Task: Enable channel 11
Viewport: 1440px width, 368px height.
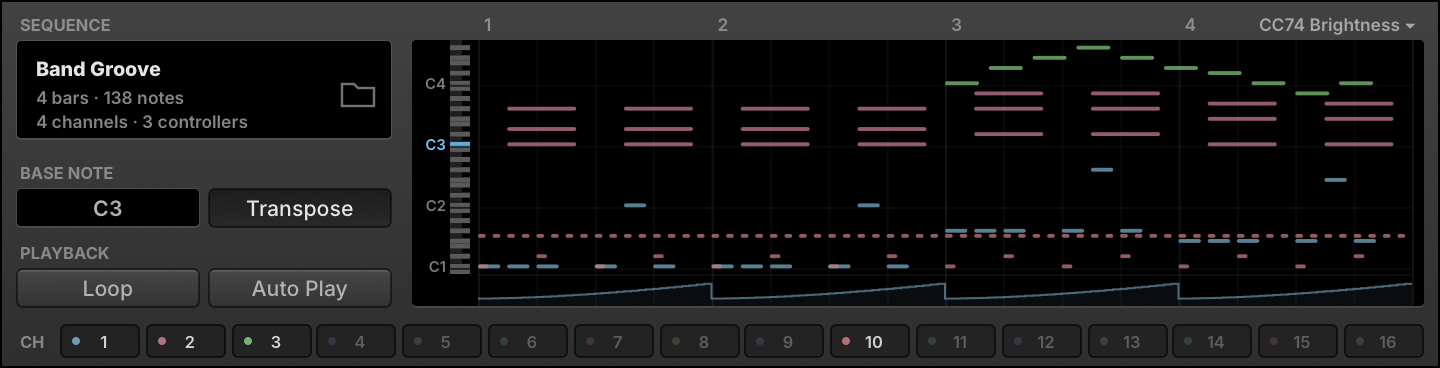Action: 956,341
